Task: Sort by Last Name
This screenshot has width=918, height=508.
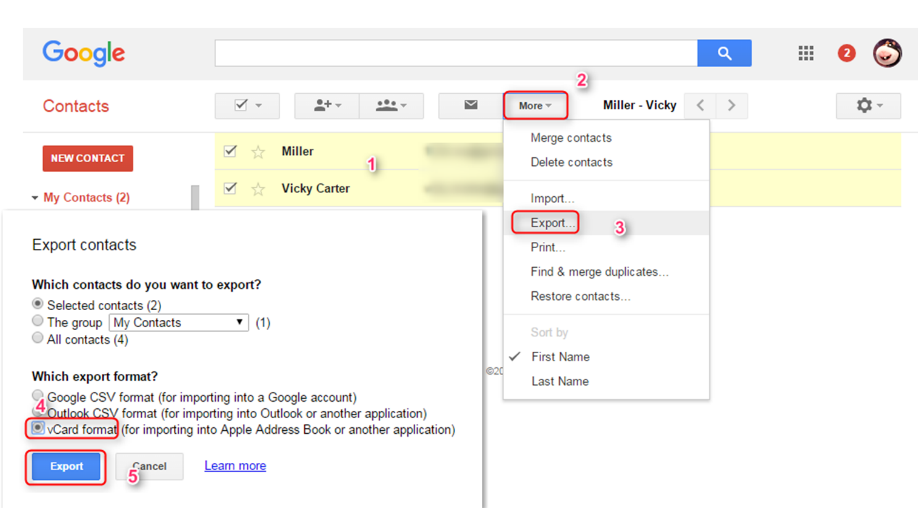Action: (606, 382)
